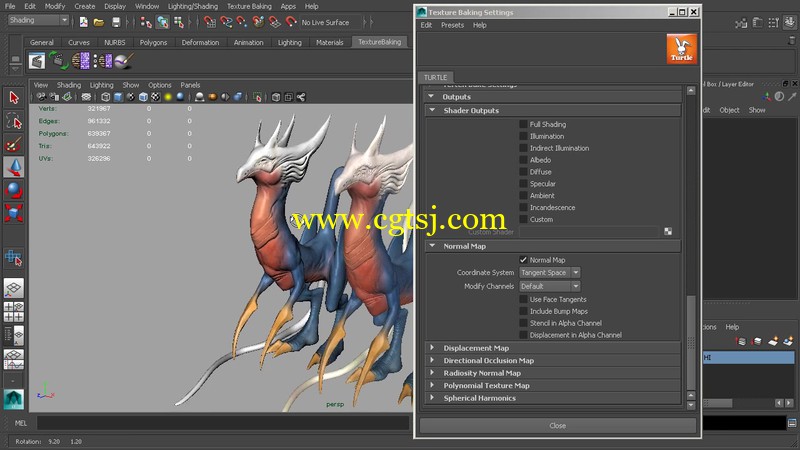This screenshot has width=800, height=450.
Task: Collapse the Shader Outputs section
Action: [x=433, y=110]
